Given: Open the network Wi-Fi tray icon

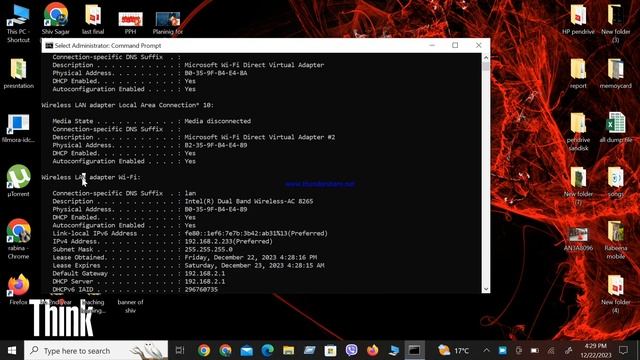Looking at the screenshot, I should click(x=551, y=350).
